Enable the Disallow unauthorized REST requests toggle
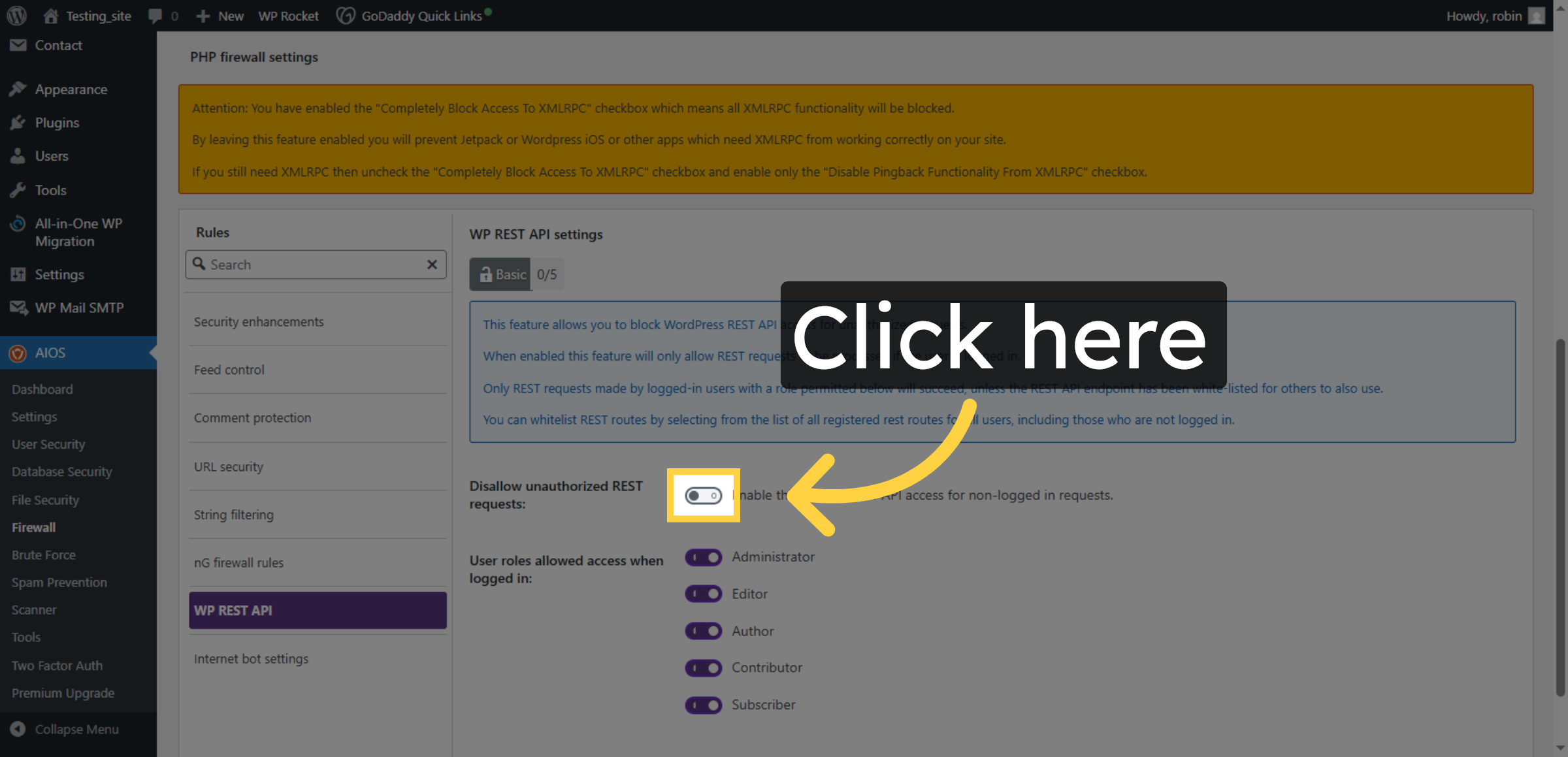The image size is (1568, 757). point(703,495)
